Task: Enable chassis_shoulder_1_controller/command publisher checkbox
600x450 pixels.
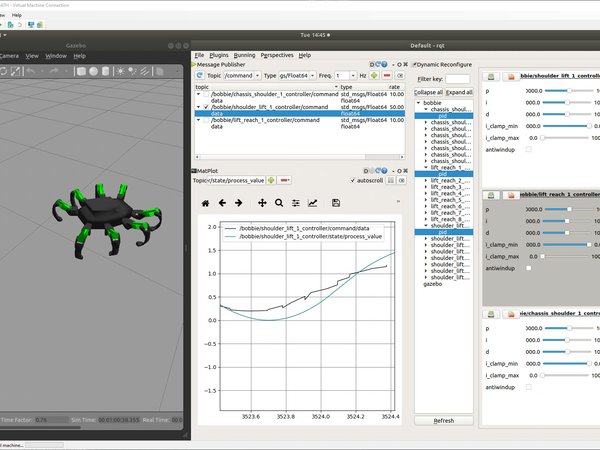Action: [206, 94]
